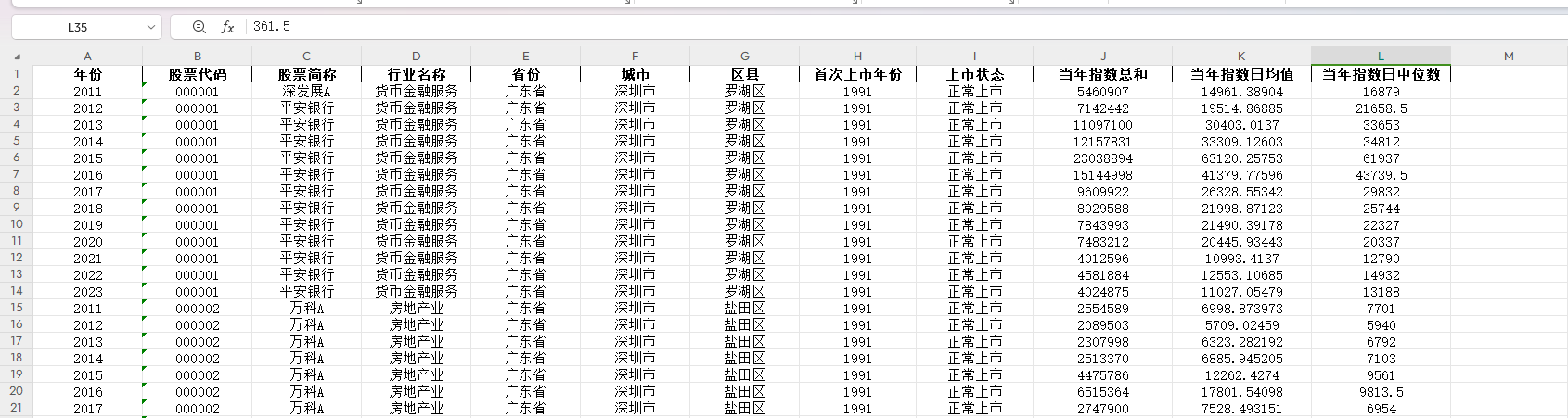Click the cell with value 11027.05479
The width and height of the screenshot is (1568, 418).
(1242, 292)
